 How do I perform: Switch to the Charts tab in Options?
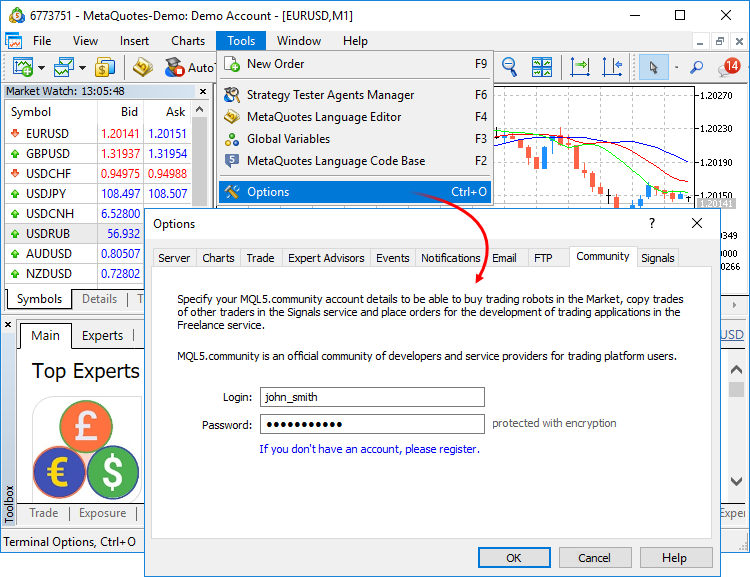218,258
